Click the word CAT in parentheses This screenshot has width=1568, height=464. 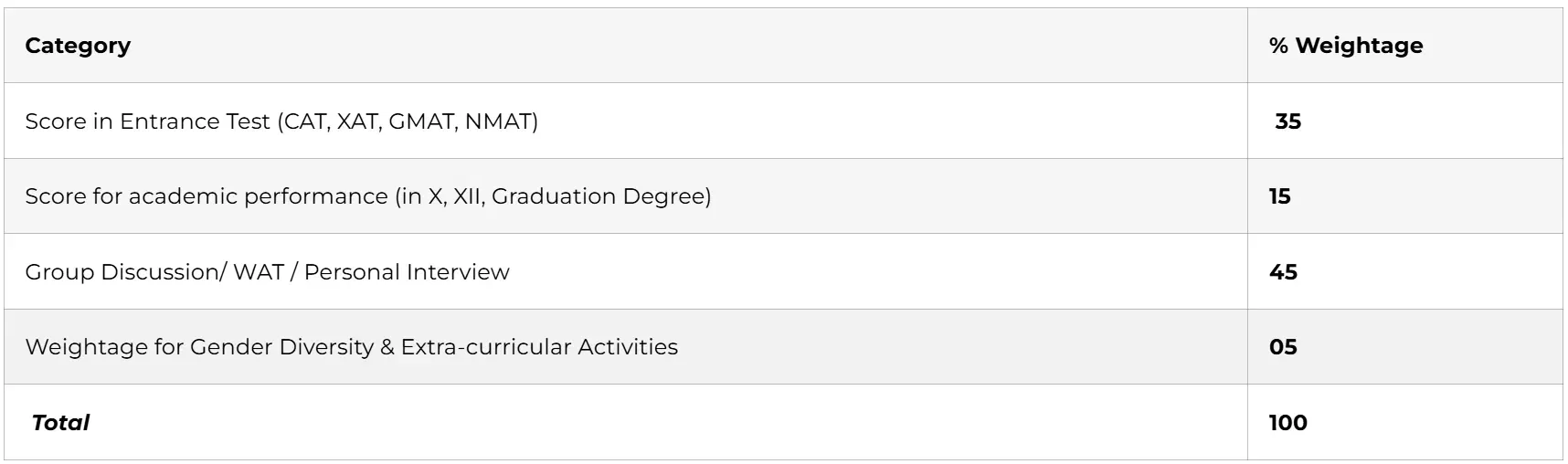pos(305,121)
